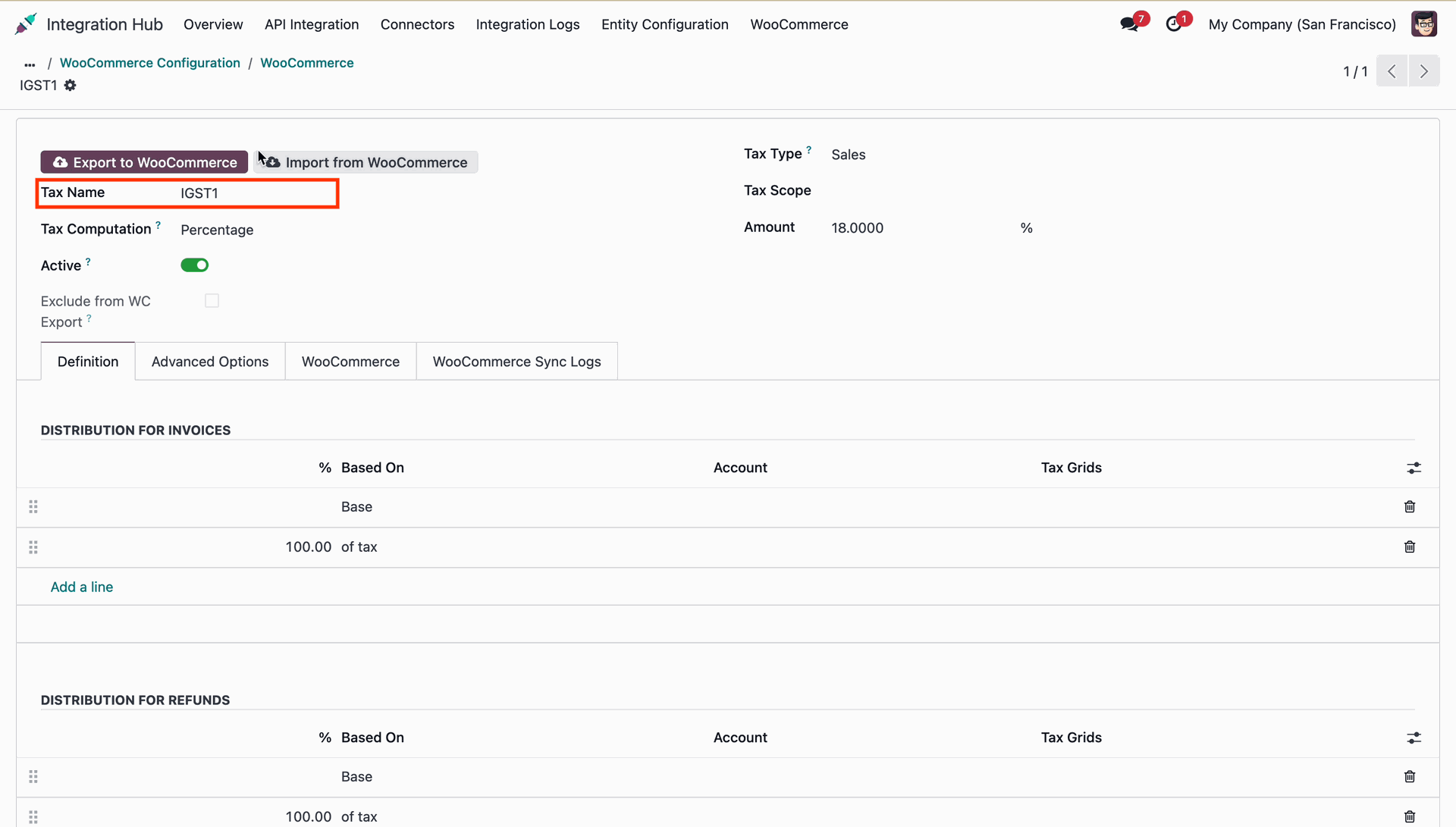The width and height of the screenshot is (1456, 827).
Task: Open column settings for refund distribution table
Action: (x=1414, y=738)
